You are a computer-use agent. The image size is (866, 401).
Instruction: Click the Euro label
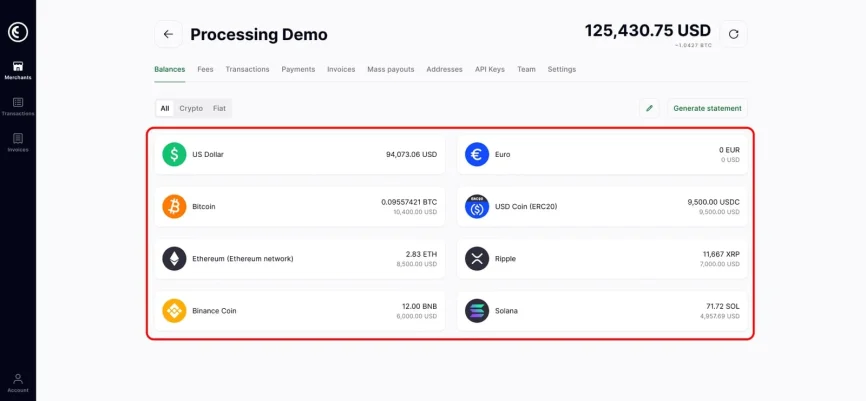[x=503, y=155]
